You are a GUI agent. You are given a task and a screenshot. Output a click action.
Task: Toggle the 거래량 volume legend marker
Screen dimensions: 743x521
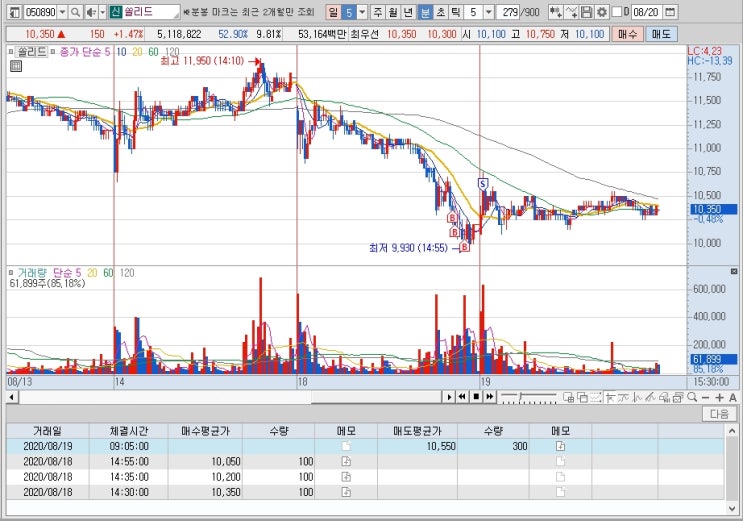(11, 273)
